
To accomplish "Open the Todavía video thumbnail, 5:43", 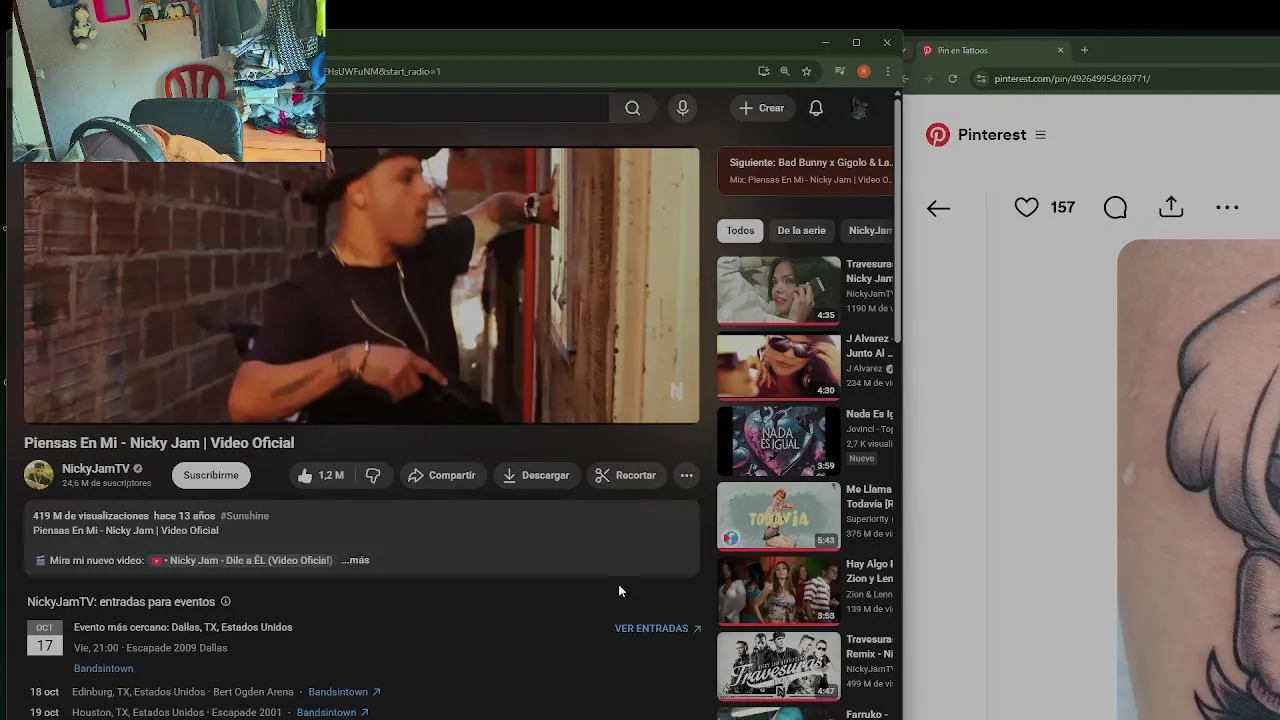I will (779, 515).
